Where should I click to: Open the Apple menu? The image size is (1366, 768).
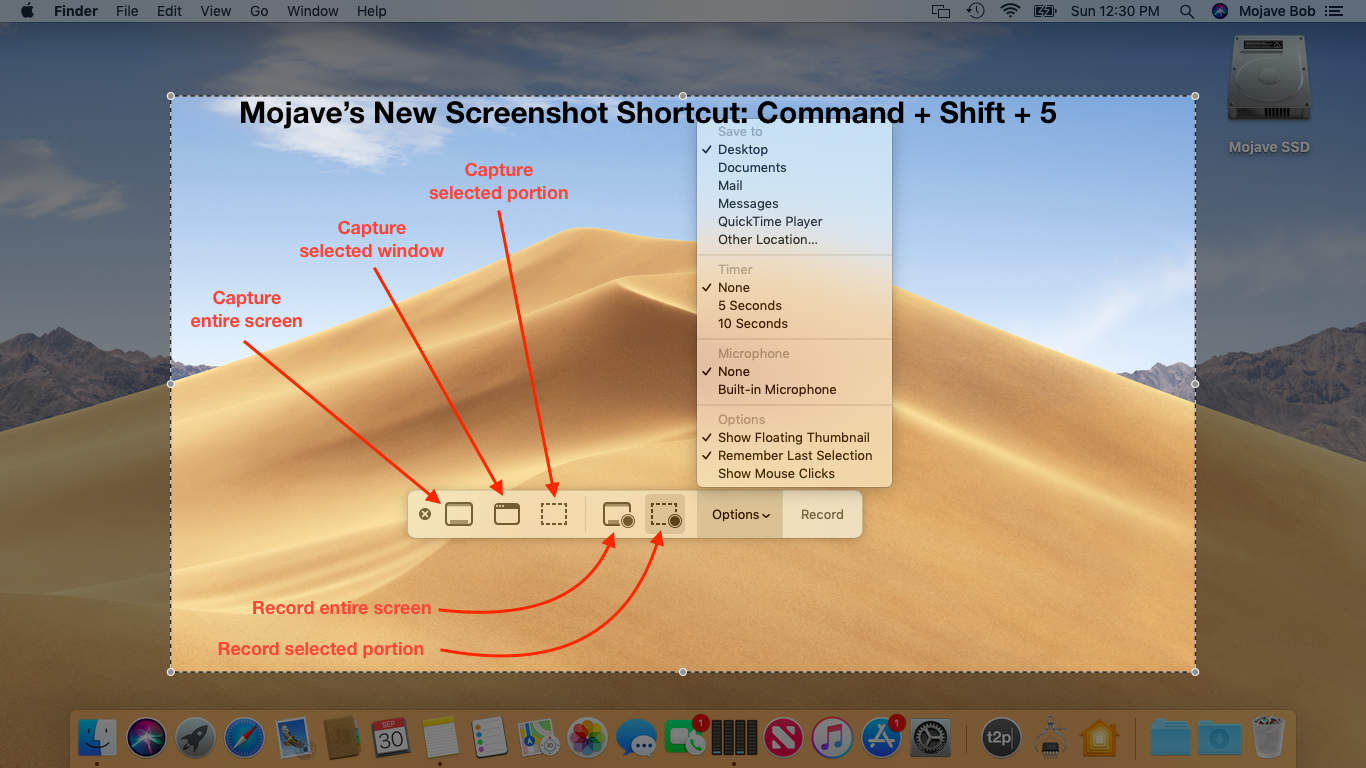pos(27,11)
